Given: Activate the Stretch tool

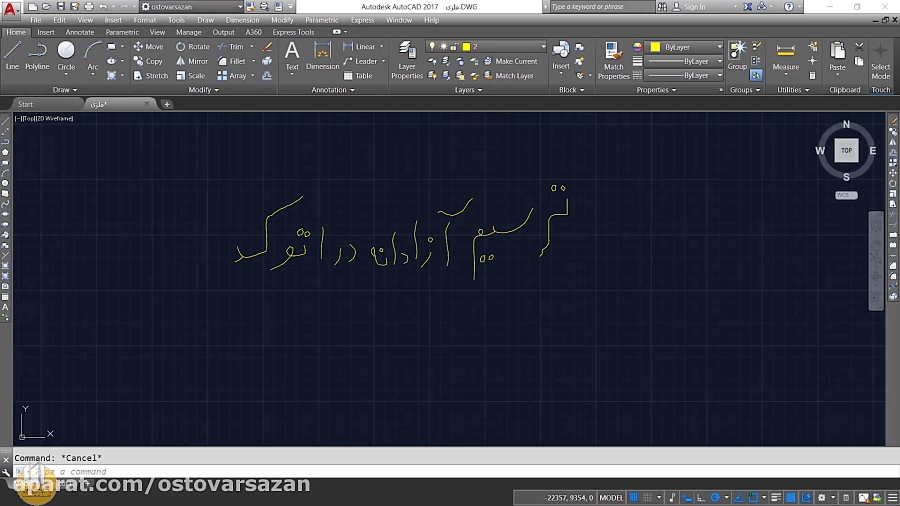Looking at the screenshot, I should 150,75.
